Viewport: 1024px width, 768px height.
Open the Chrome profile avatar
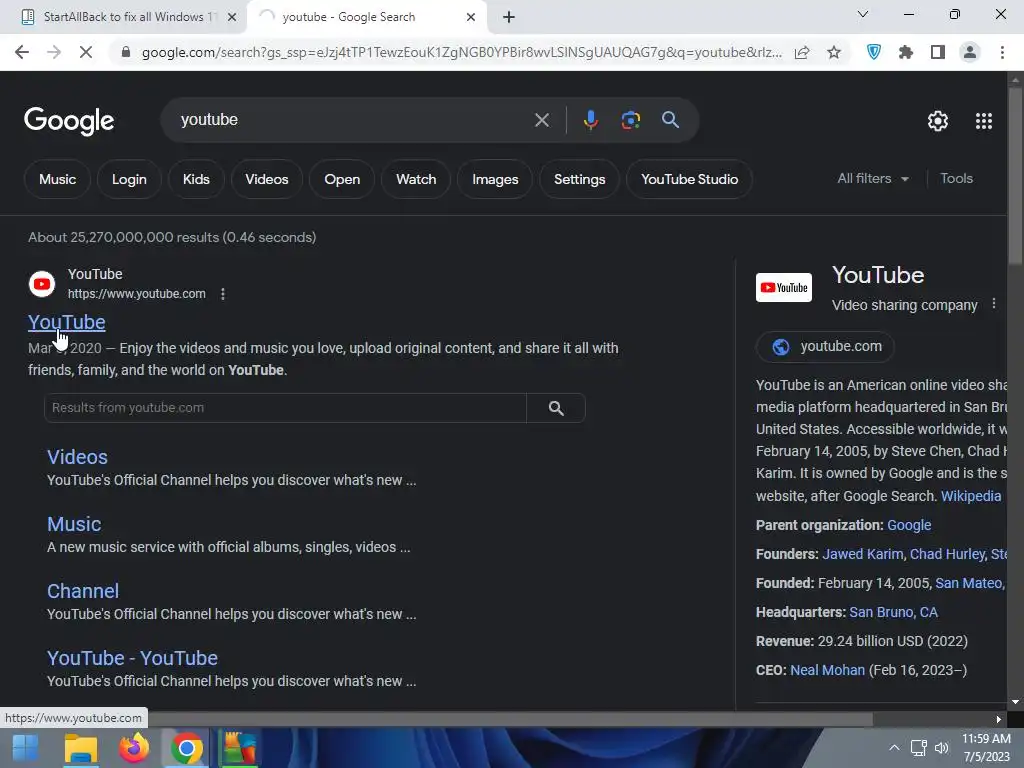[x=970, y=52]
